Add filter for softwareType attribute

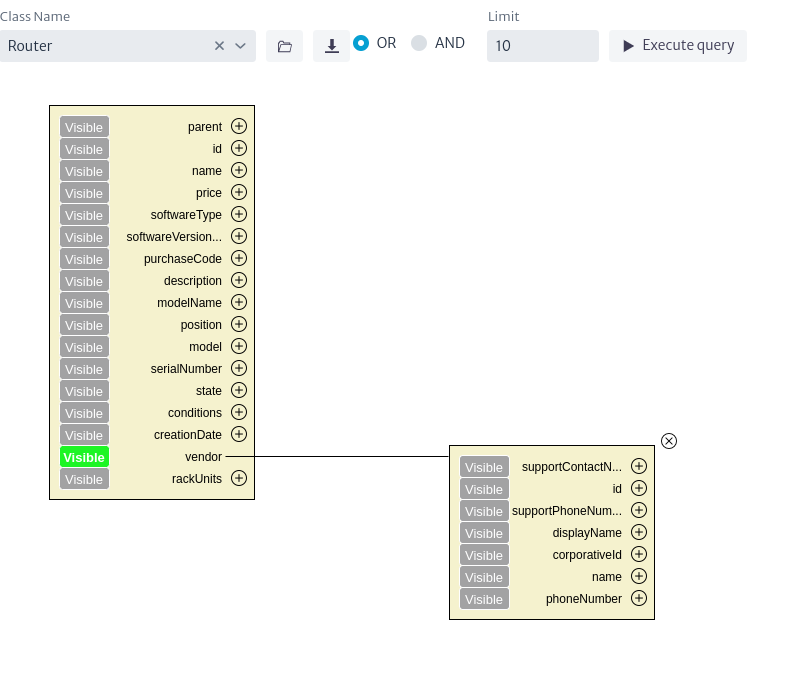point(239,214)
